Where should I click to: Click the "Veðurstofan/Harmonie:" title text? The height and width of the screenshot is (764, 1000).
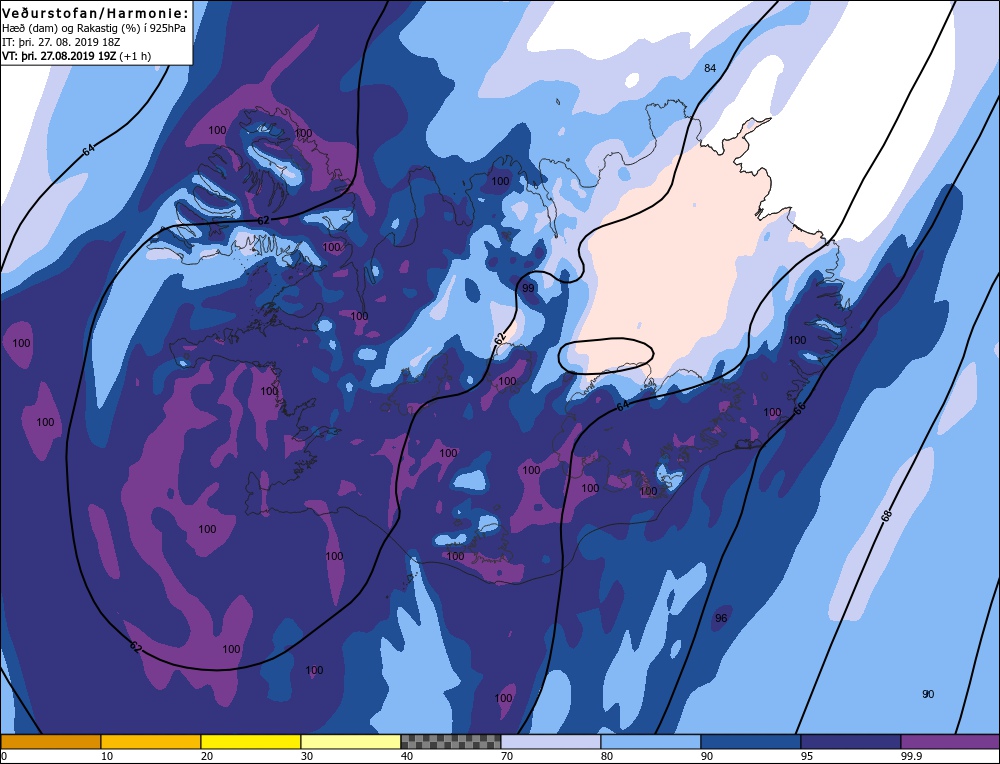pyautogui.click(x=96, y=13)
